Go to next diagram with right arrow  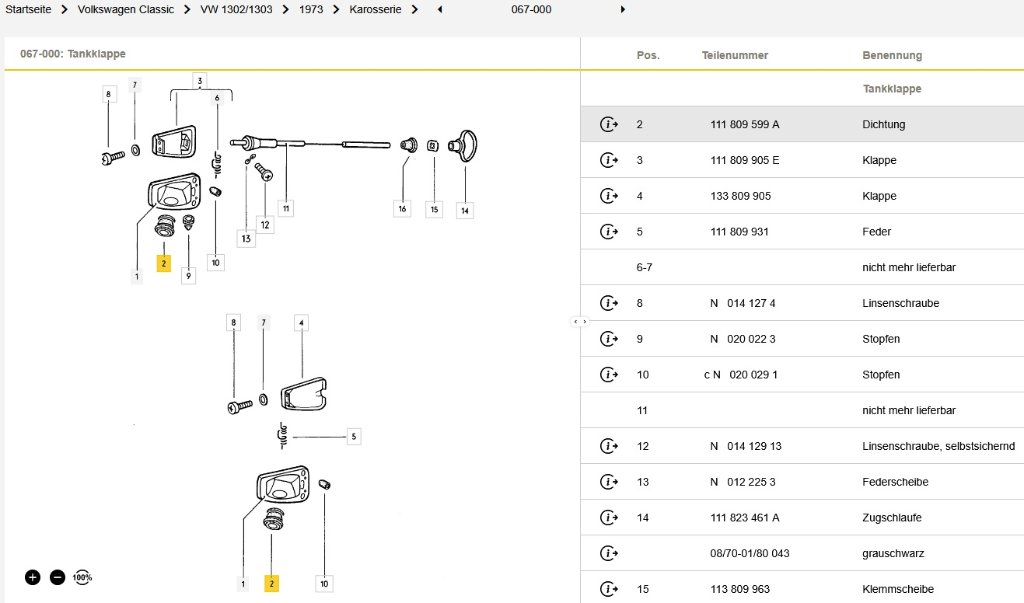[x=623, y=10]
